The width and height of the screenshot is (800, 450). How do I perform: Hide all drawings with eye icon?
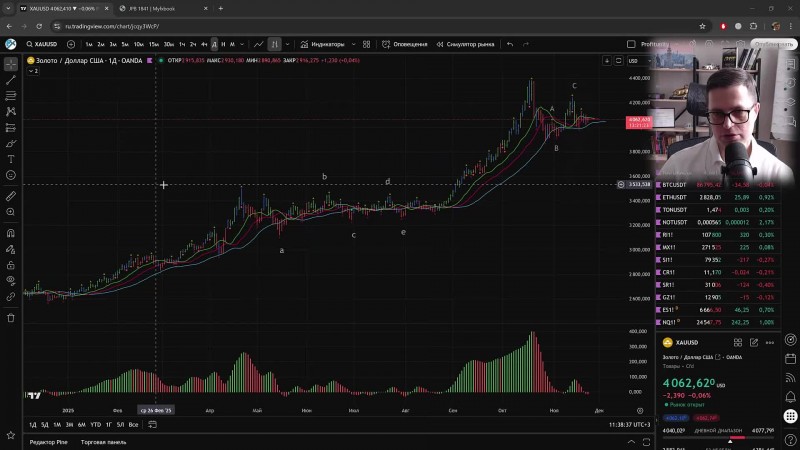coord(11,280)
